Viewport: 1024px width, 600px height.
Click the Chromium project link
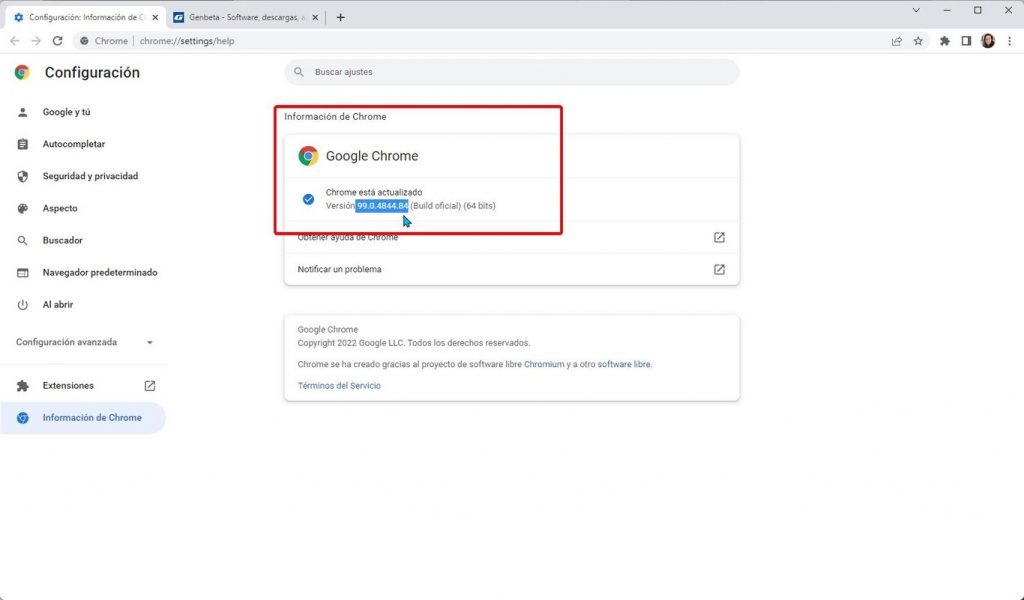pos(544,364)
